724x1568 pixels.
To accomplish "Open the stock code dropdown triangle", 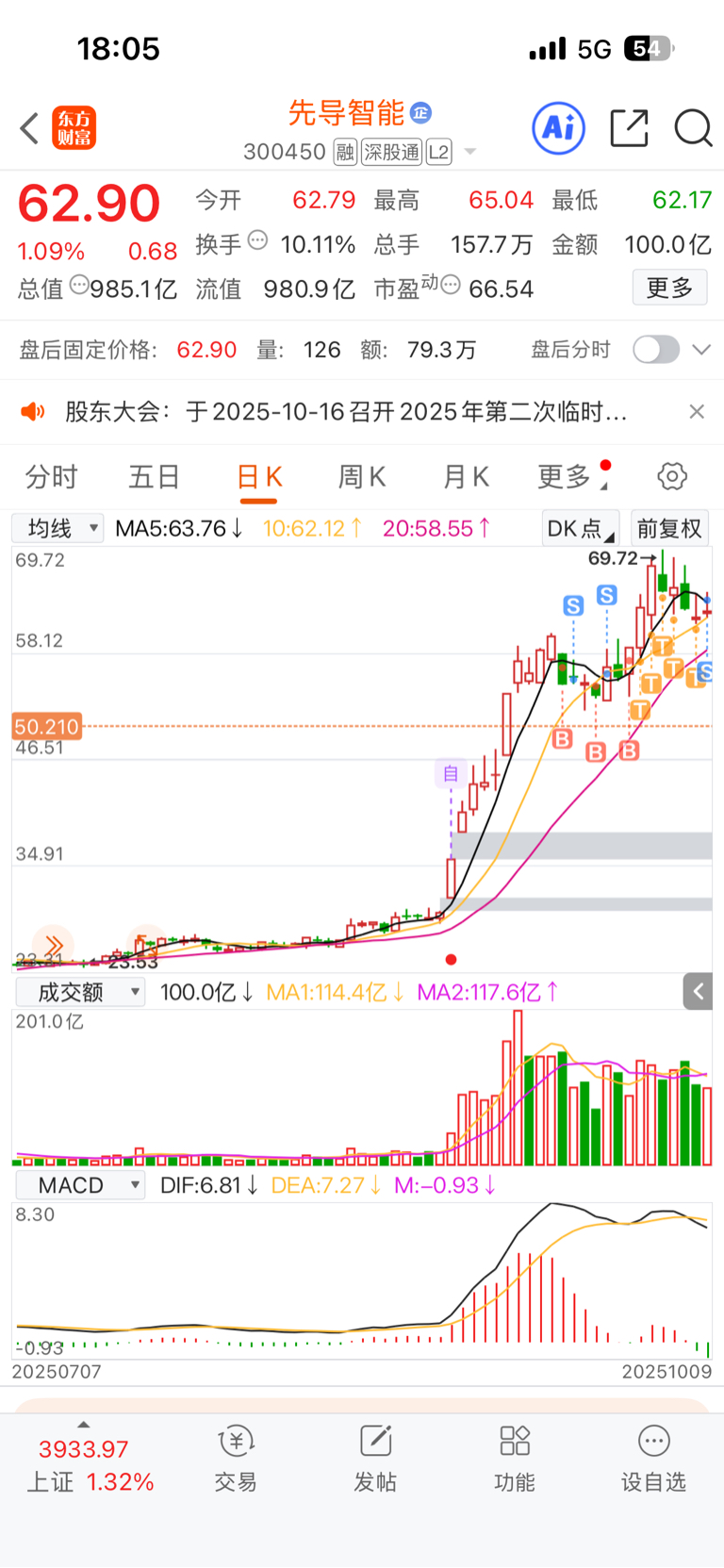I will pos(470,152).
